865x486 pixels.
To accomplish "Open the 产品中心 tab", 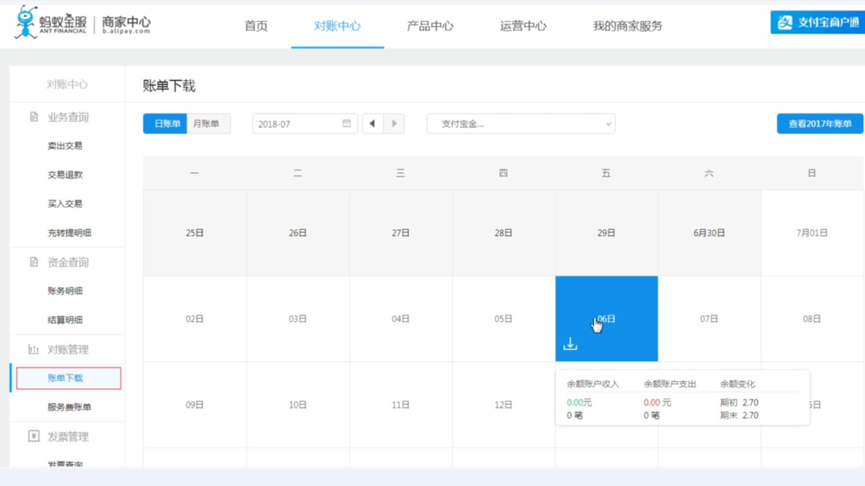I will (x=430, y=26).
